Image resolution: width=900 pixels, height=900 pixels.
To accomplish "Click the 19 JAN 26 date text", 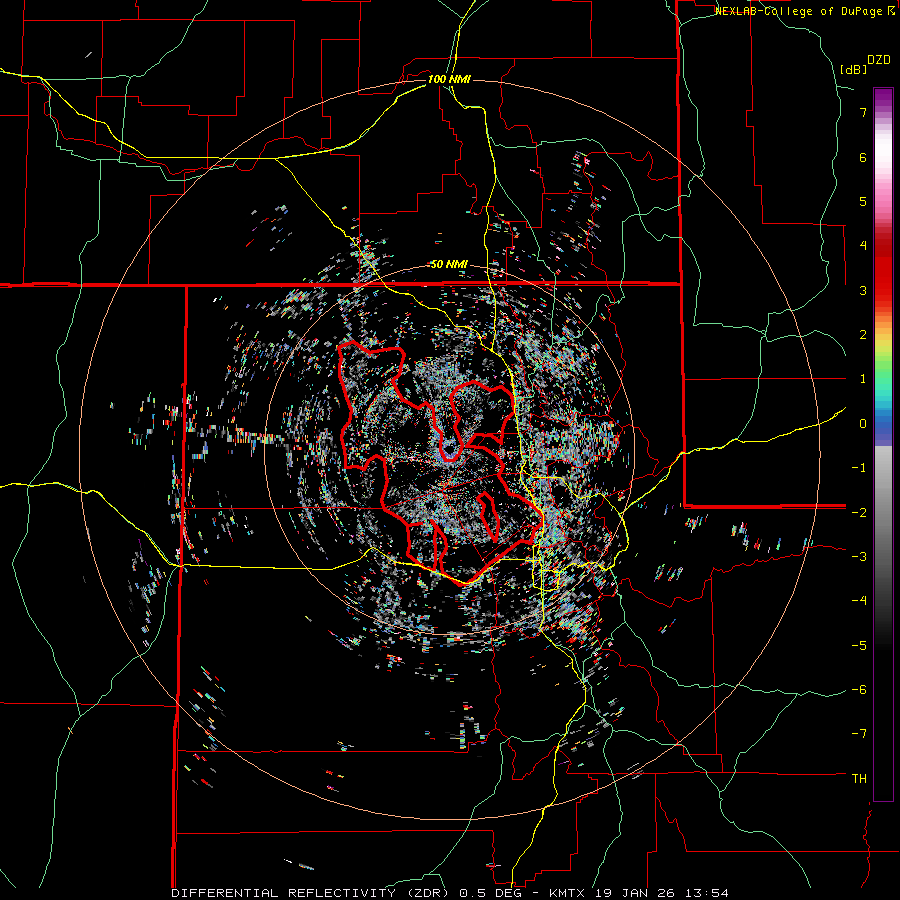I will click(x=634, y=893).
